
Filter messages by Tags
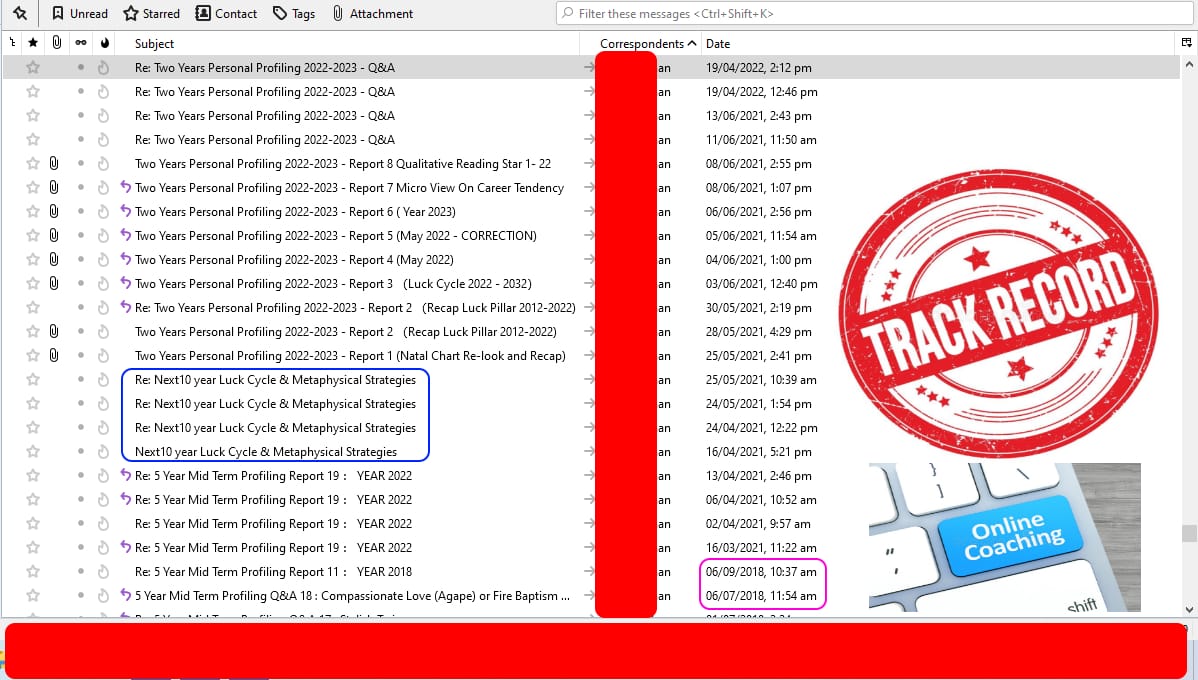point(294,14)
